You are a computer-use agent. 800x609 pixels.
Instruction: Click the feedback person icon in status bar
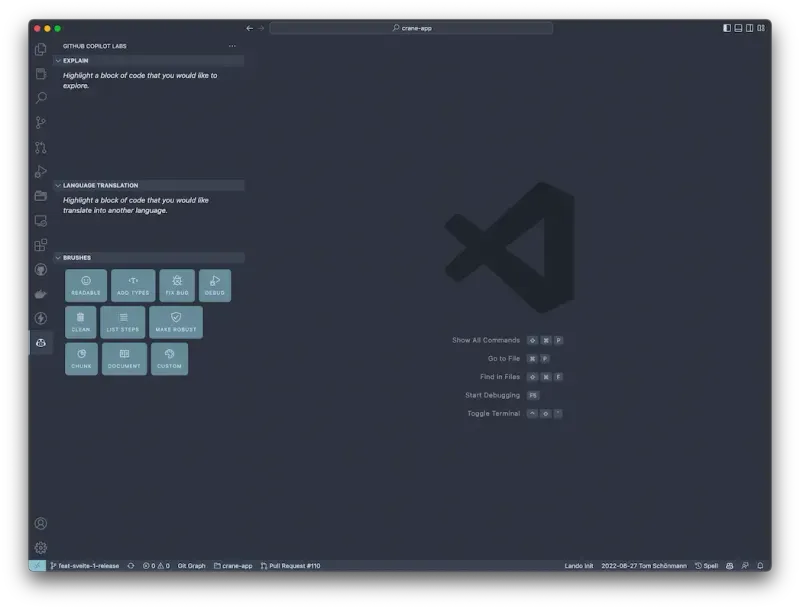pos(745,566)
